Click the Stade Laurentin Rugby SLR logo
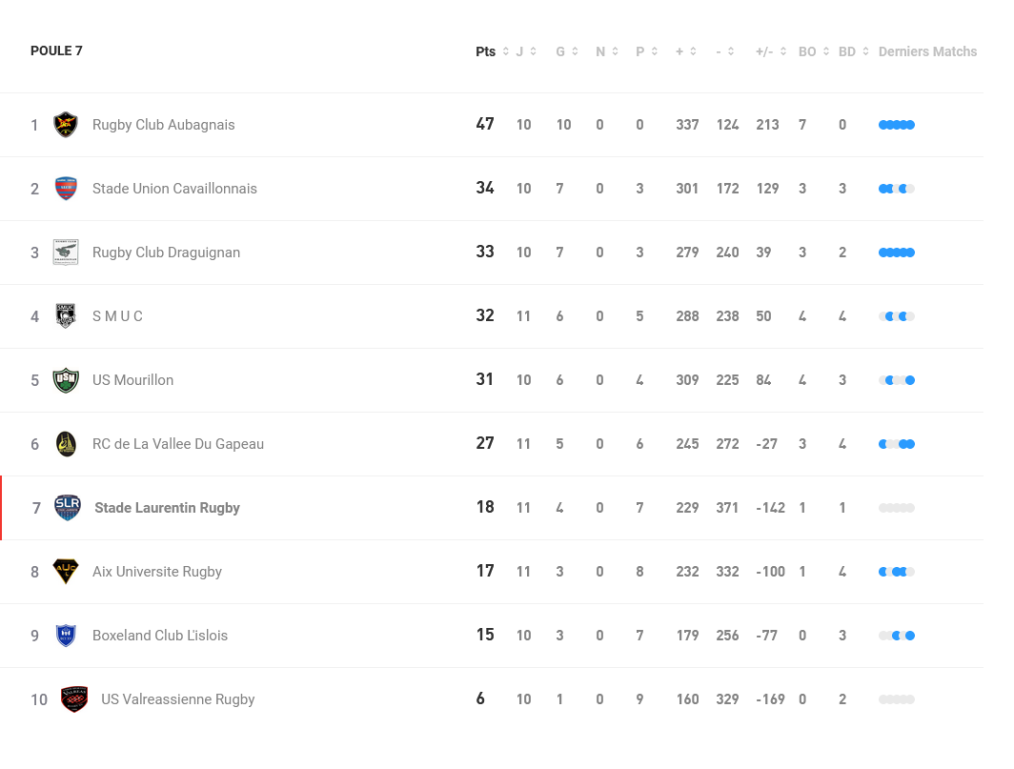Viewport: 1014px width, 769px height. 67,508
